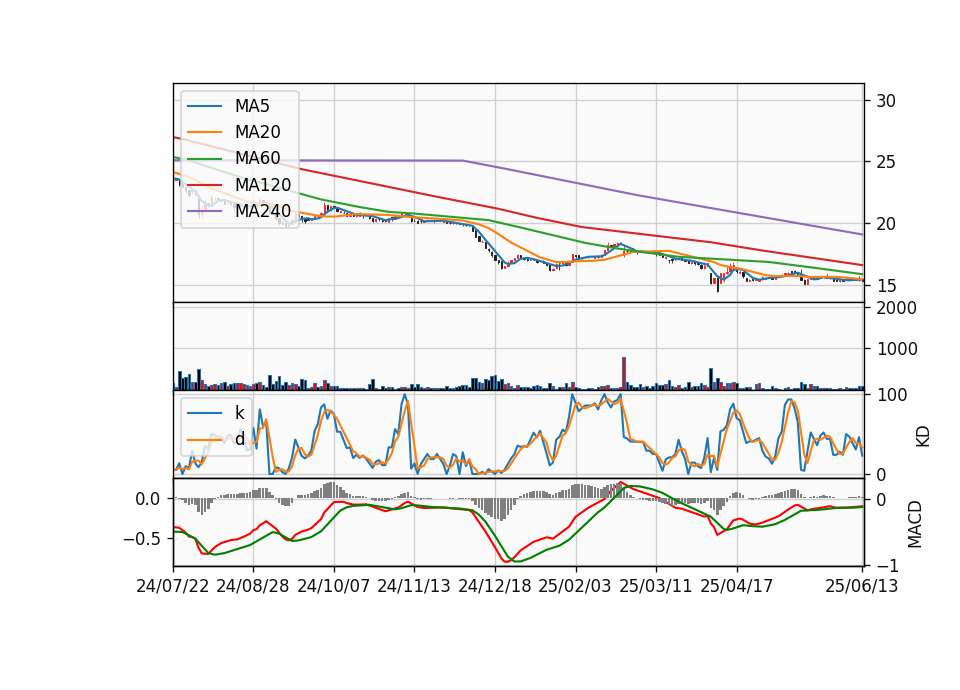960x690 pixels.
Task: Click the 24/07/22 date axis label
Action: pos(173,586)
